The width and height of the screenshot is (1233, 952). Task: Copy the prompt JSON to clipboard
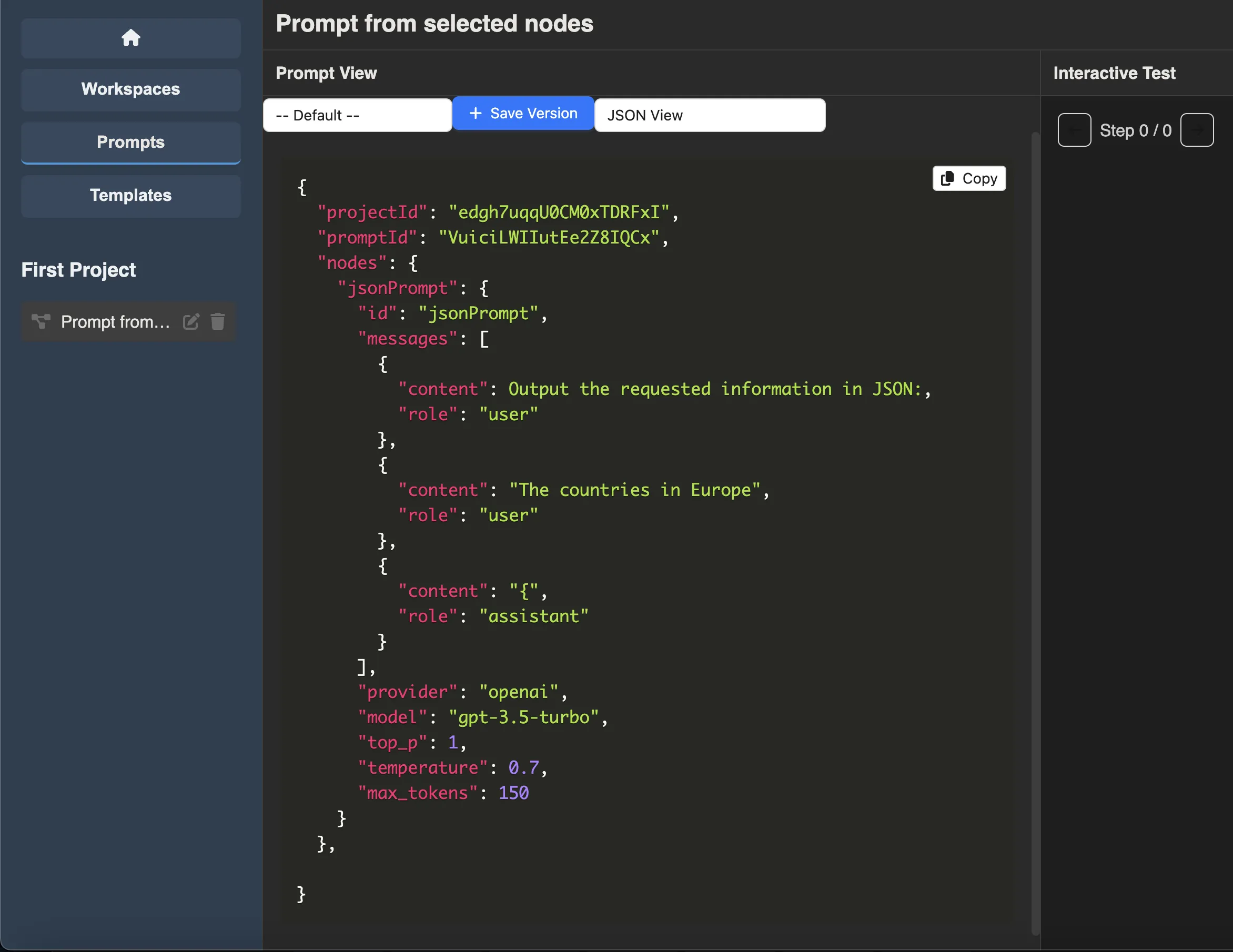969,178
